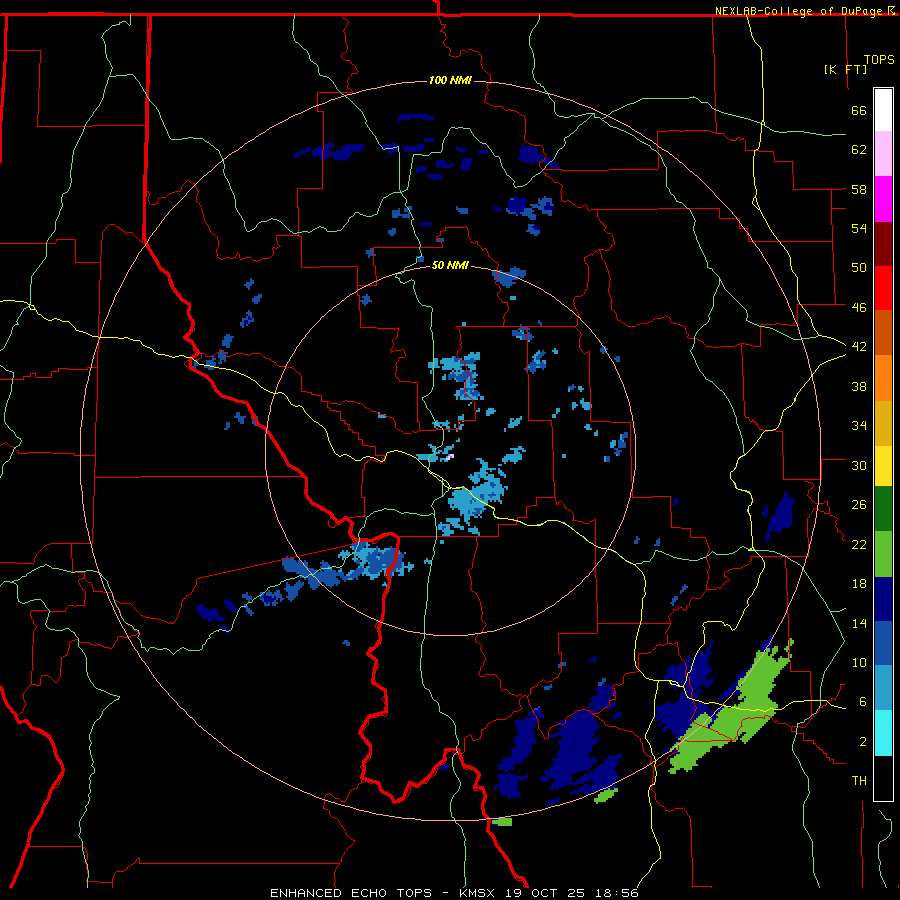The width and height of the screenshot is (900, 900).
Task: Click the '50 NMI' range ring label
Action: tap(450, 266)
